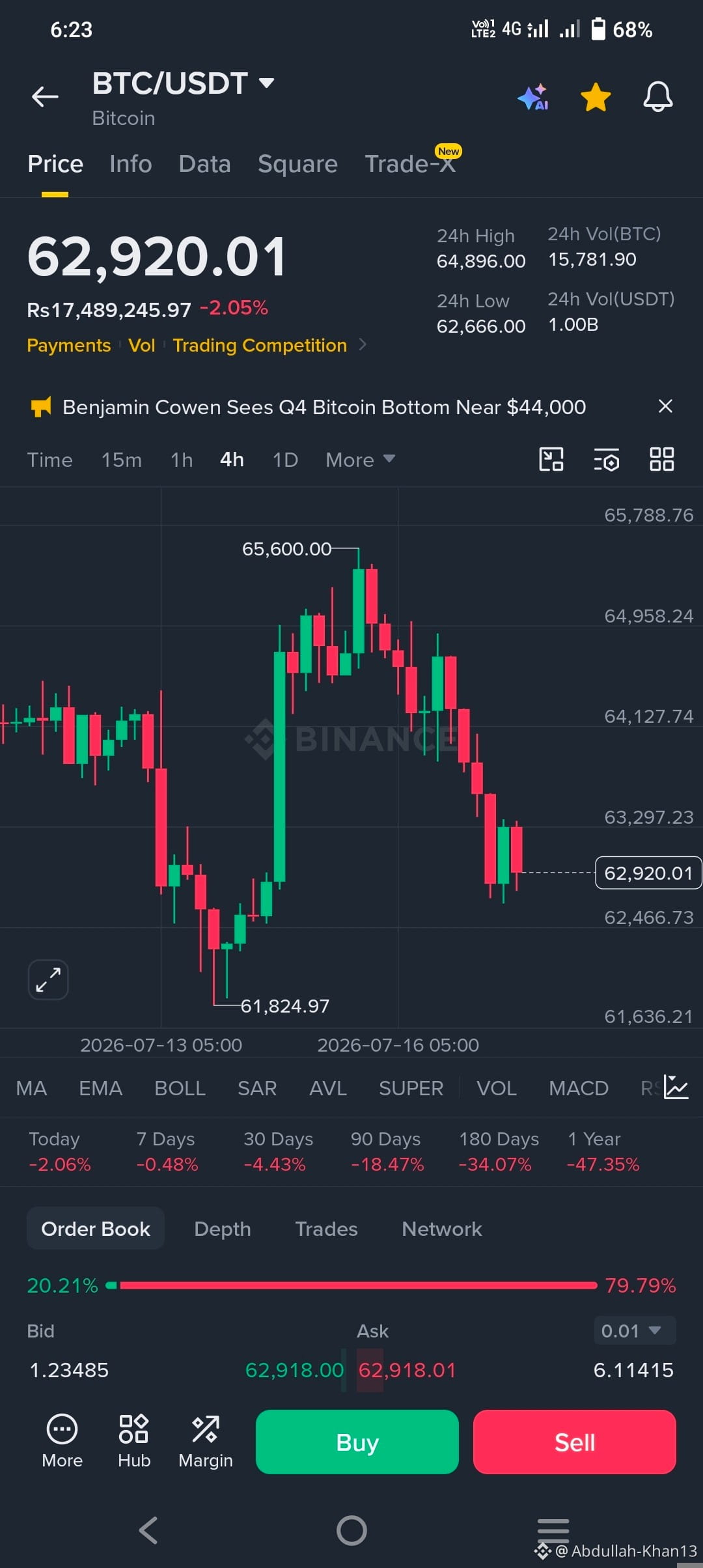Enable the AVL indicator
The width and height of the screenshot is (703, 1568).
[x=328, y=1088]
